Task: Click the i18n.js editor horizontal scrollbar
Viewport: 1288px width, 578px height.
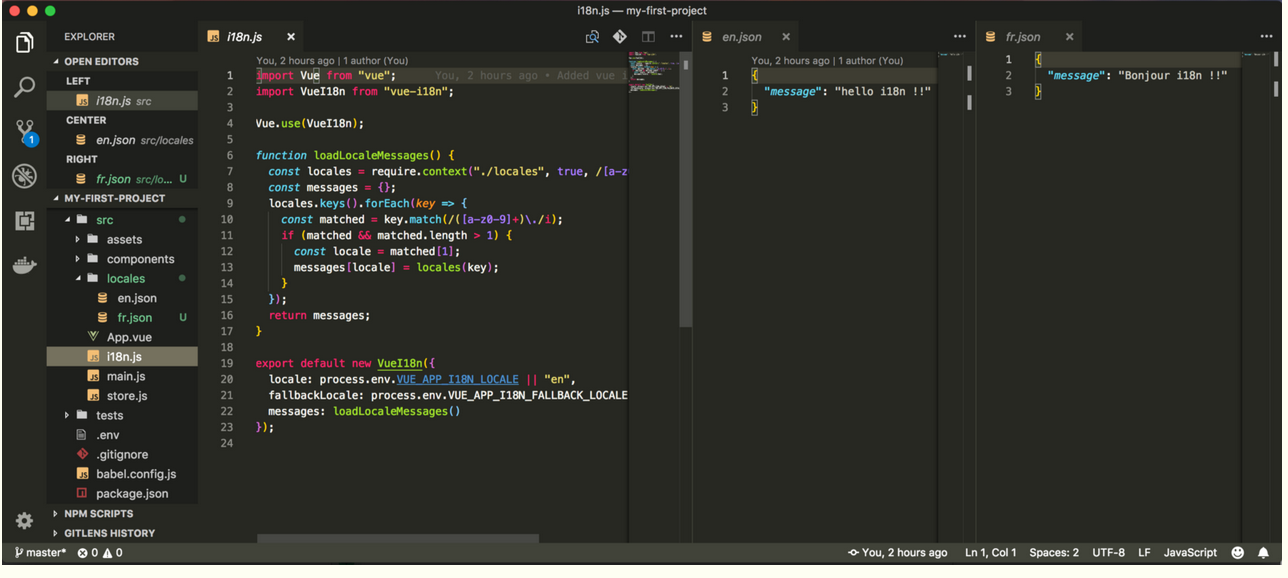Action: 398,538
